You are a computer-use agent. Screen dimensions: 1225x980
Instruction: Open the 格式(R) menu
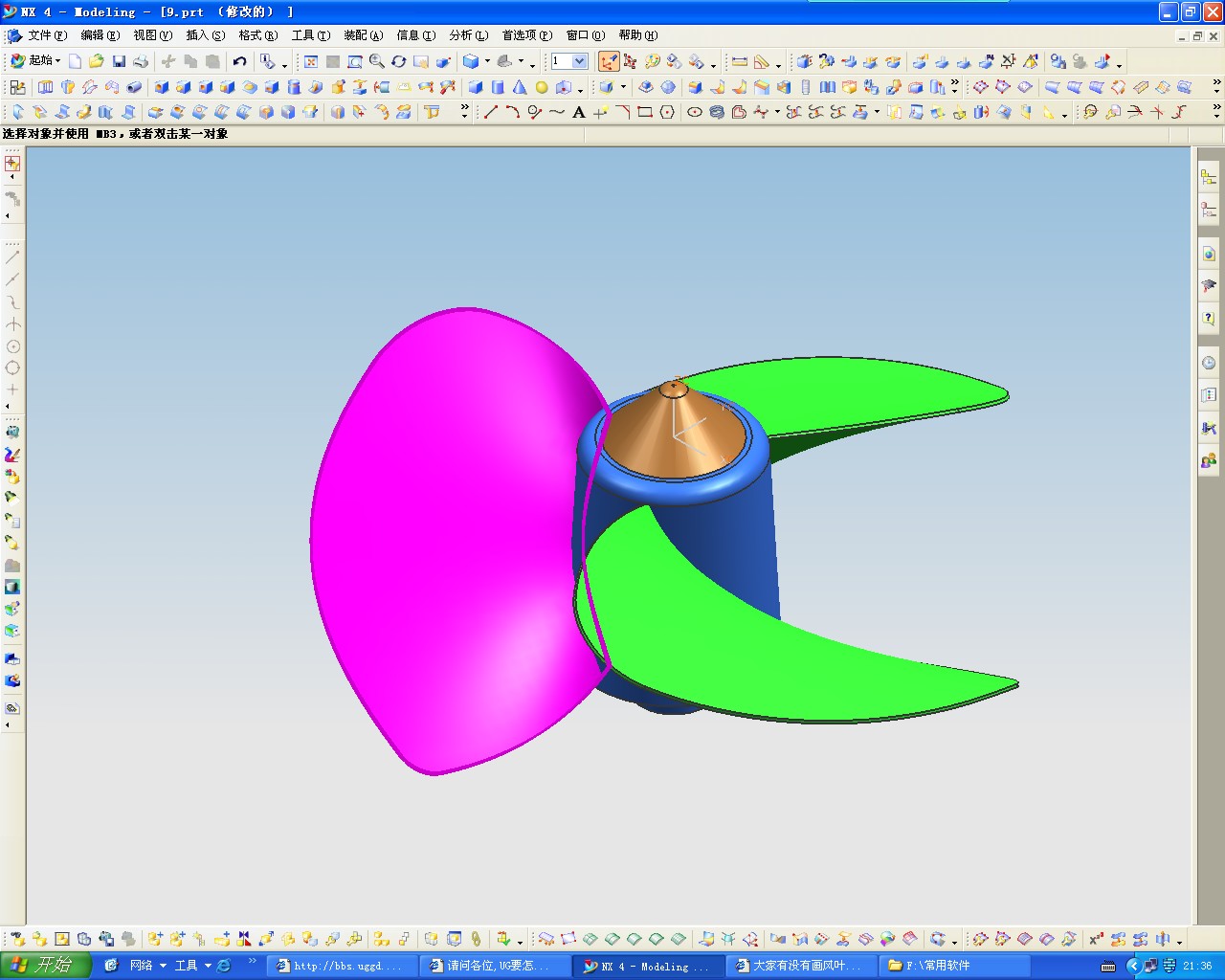pos(258,35)
